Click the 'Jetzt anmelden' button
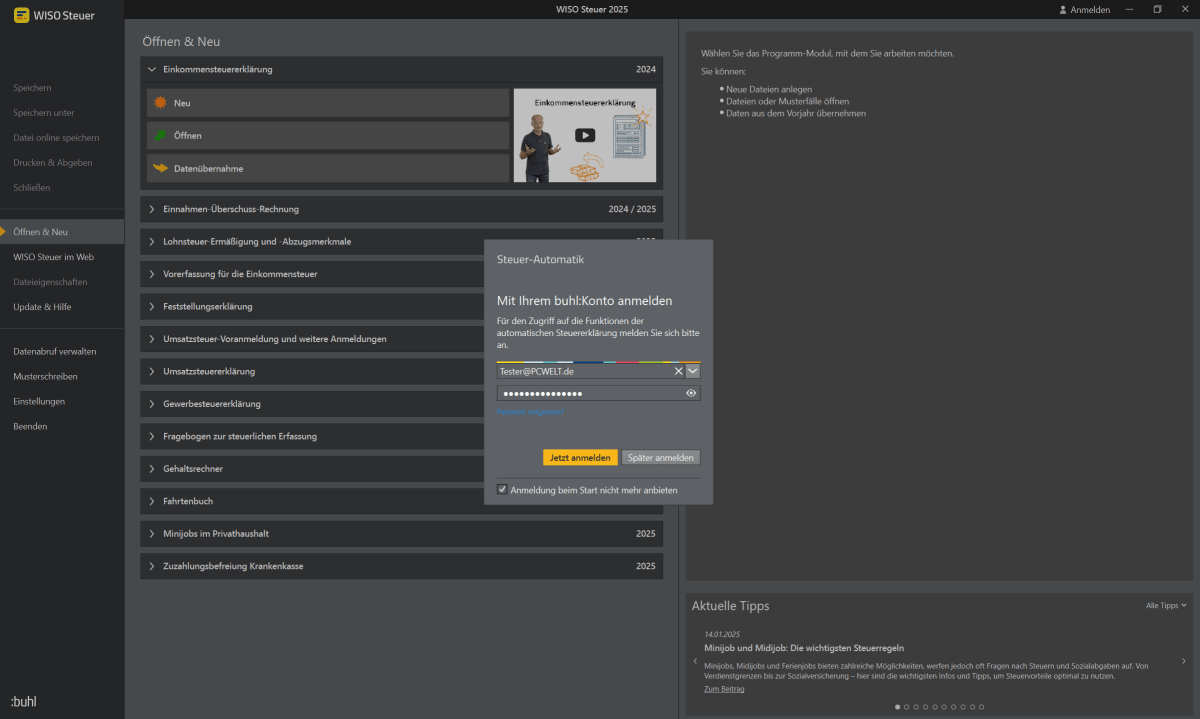 pyautogui.click(x=580, y=457)
